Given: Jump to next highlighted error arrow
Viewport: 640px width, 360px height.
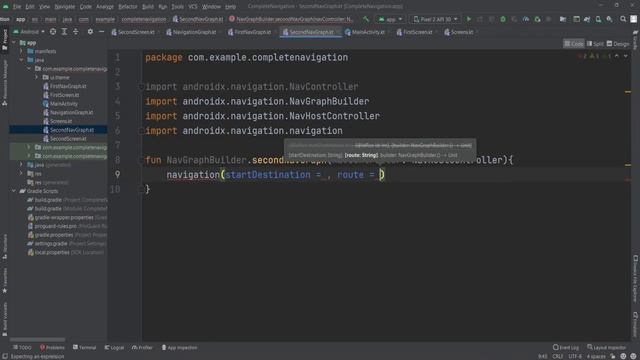Looking at the screenshot, I should [625, 56].
